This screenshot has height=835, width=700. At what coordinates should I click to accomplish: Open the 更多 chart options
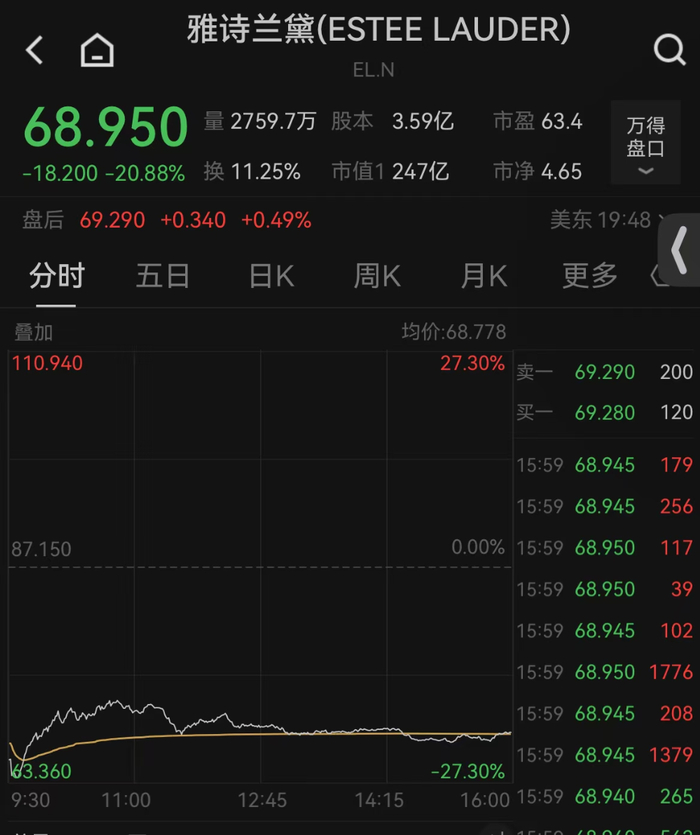pyautogui.click(x=590, y=276)
